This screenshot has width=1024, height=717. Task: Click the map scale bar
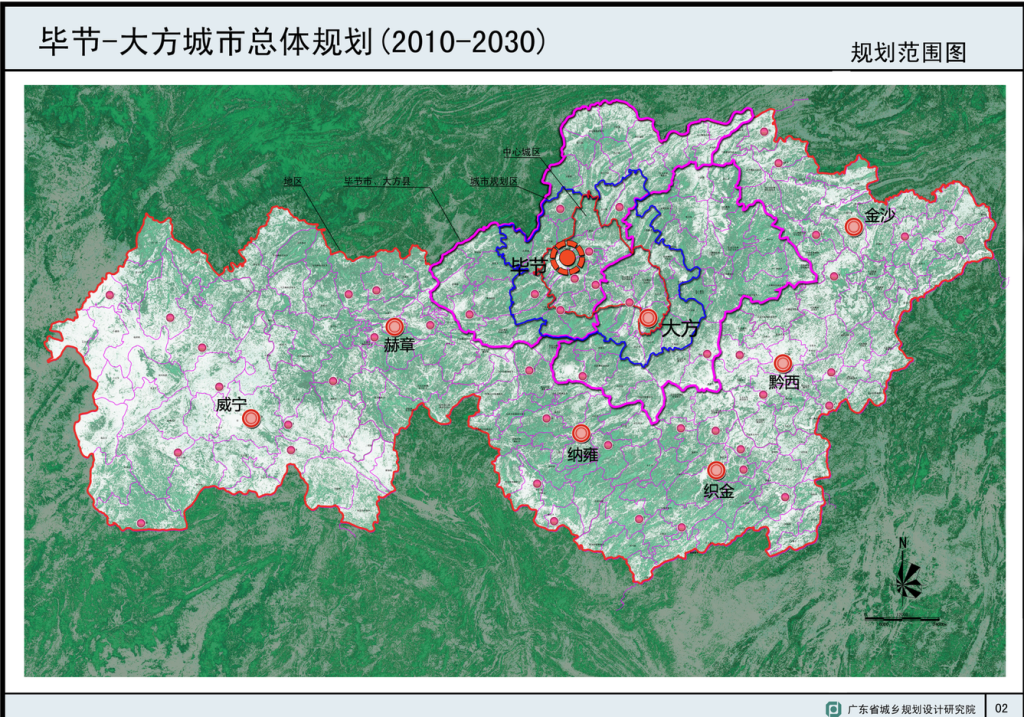902,619
